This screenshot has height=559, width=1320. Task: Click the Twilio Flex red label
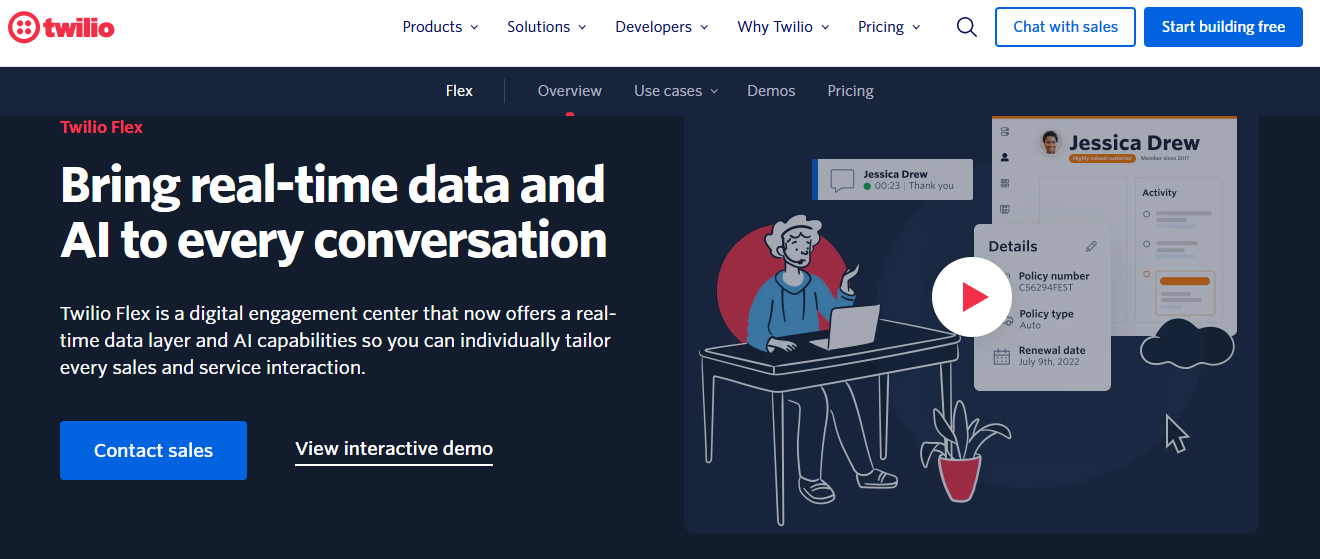point(101,127)
